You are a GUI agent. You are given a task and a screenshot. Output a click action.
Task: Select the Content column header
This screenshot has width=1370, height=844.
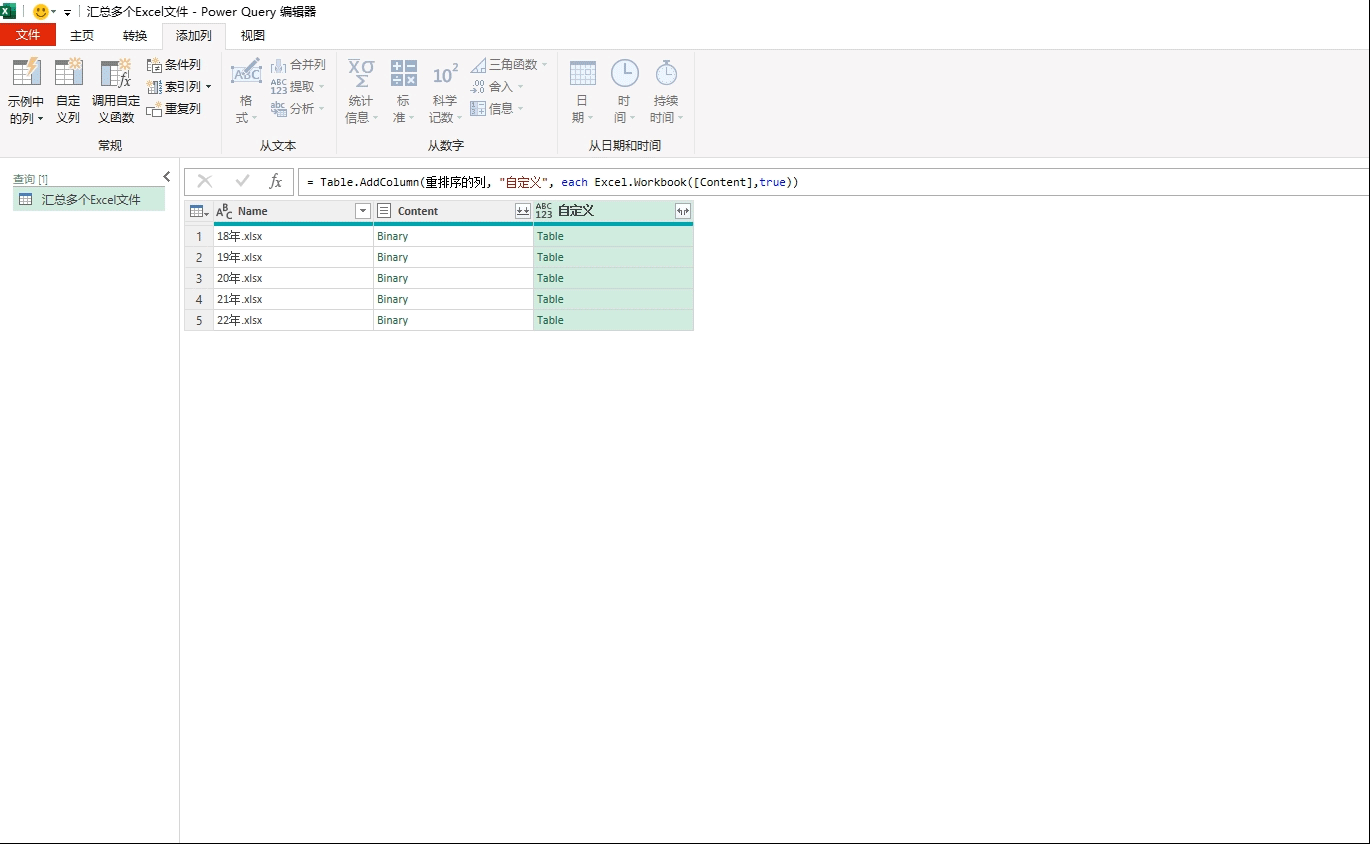pos(453,211)
